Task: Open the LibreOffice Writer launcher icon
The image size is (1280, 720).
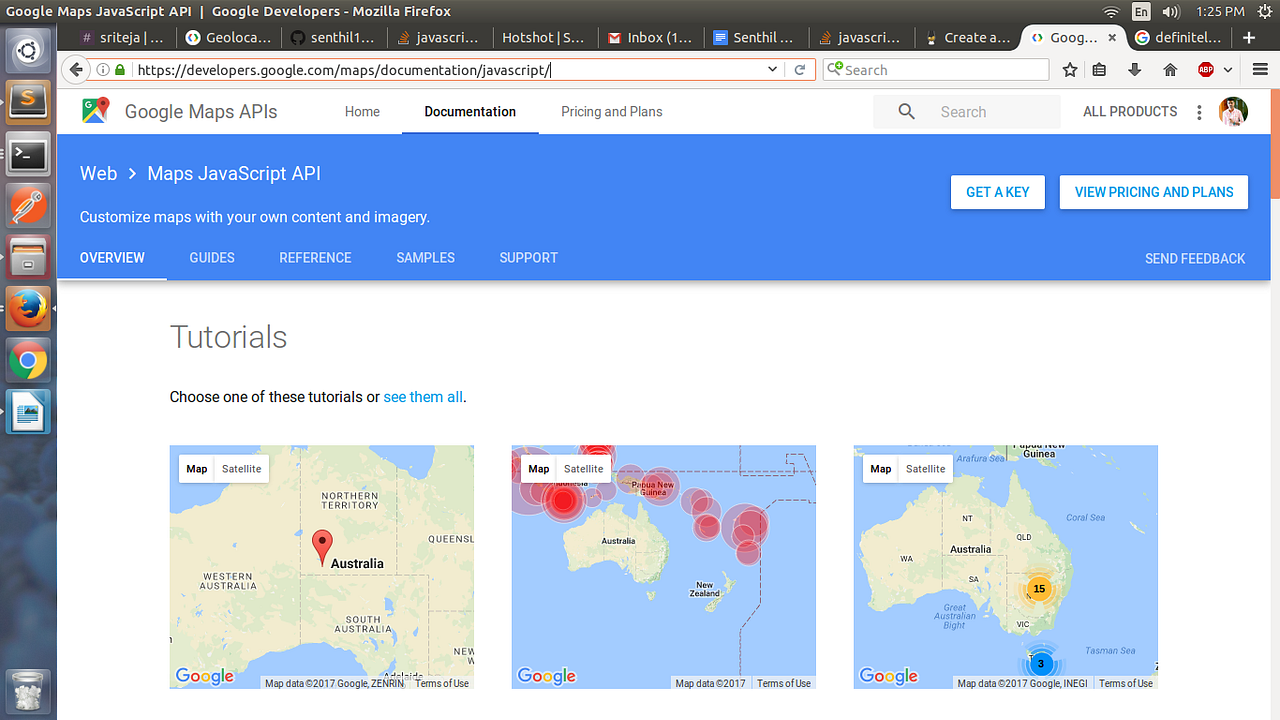Action: (28, 413)
